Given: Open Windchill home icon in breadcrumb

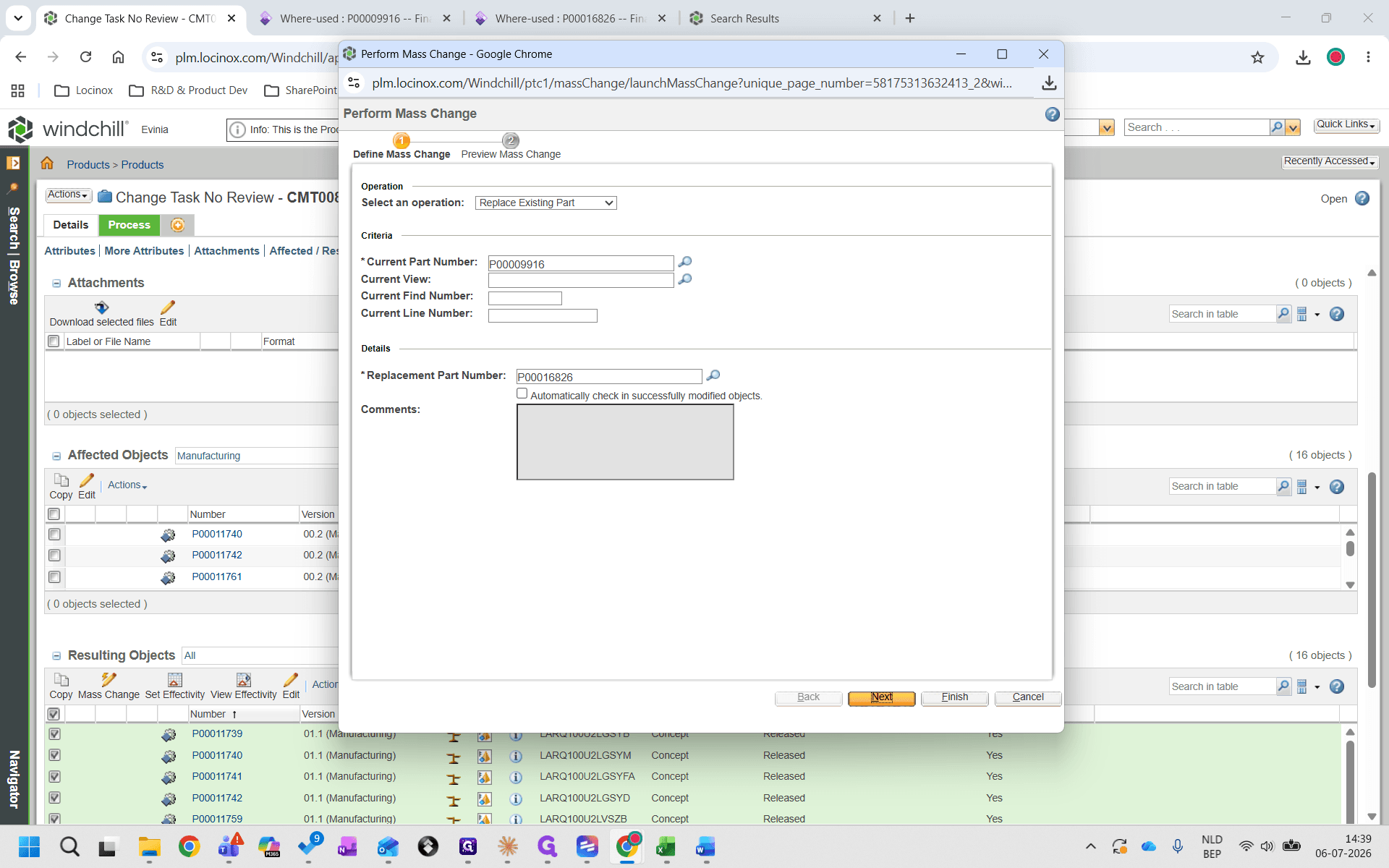Looking at the screenshot, I should click(47, 163).
